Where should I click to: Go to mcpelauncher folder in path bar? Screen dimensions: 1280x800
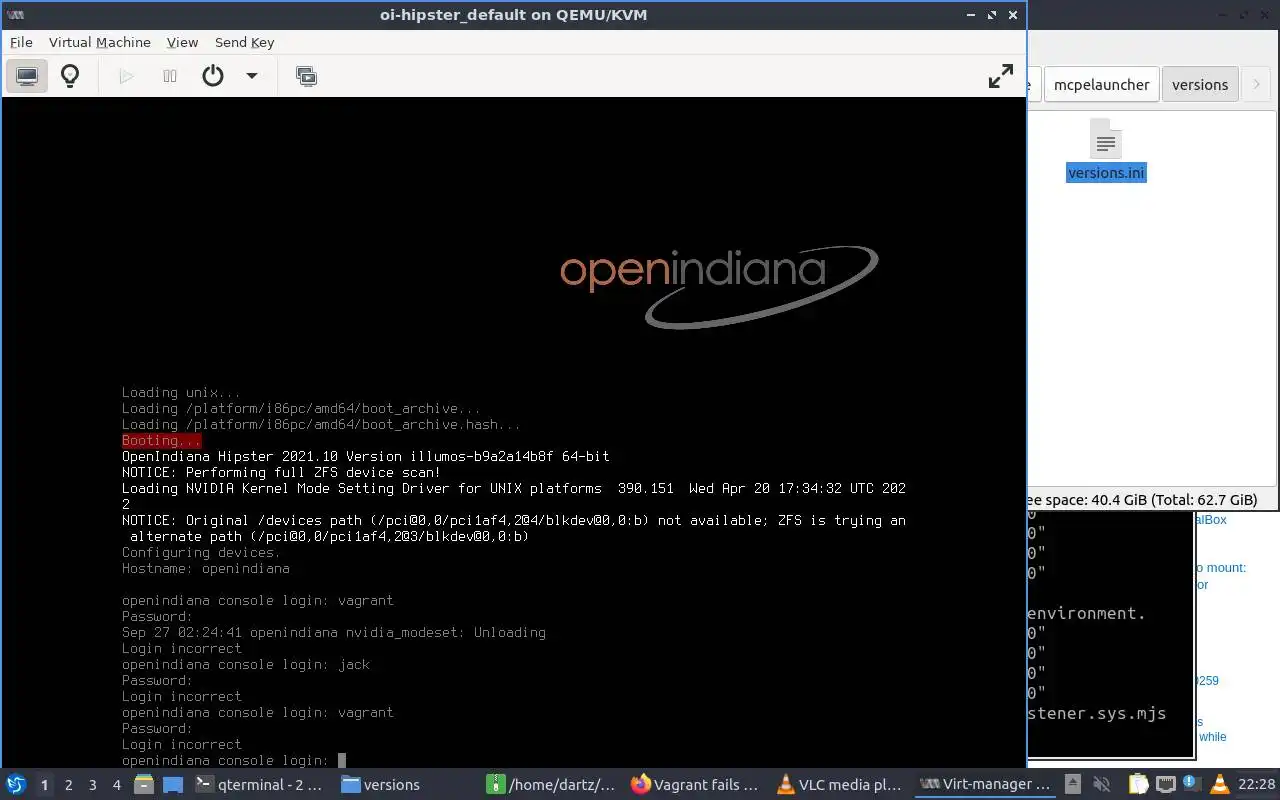(1101, 85)
